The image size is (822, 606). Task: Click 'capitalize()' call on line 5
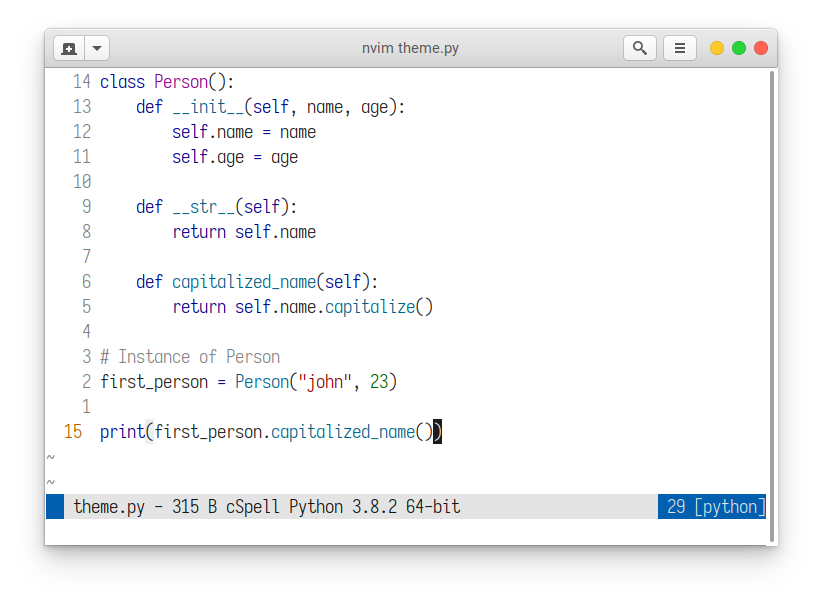(x=379, y=307)
